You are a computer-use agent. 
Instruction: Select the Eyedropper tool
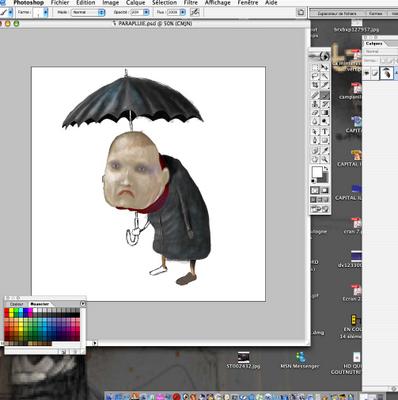(325, 150)
